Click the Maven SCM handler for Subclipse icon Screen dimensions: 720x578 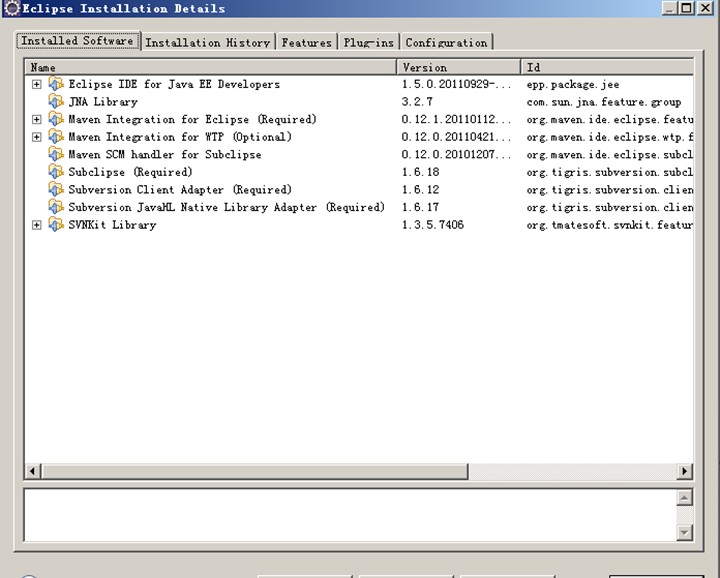(x=56, y=154)
